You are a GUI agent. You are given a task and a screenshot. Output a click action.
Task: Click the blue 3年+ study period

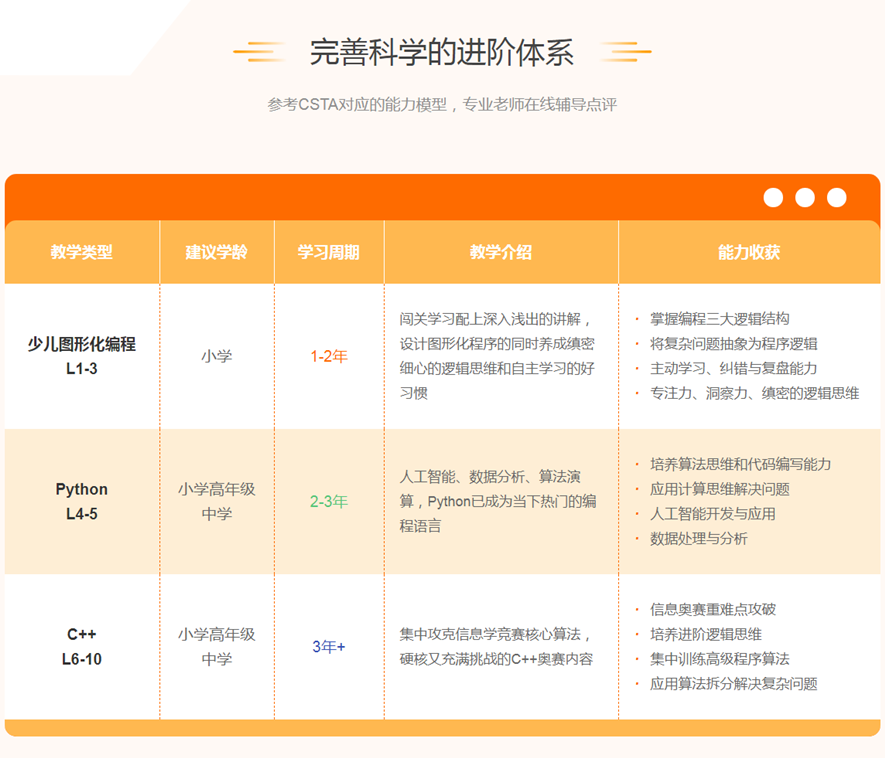pos(328,646)
